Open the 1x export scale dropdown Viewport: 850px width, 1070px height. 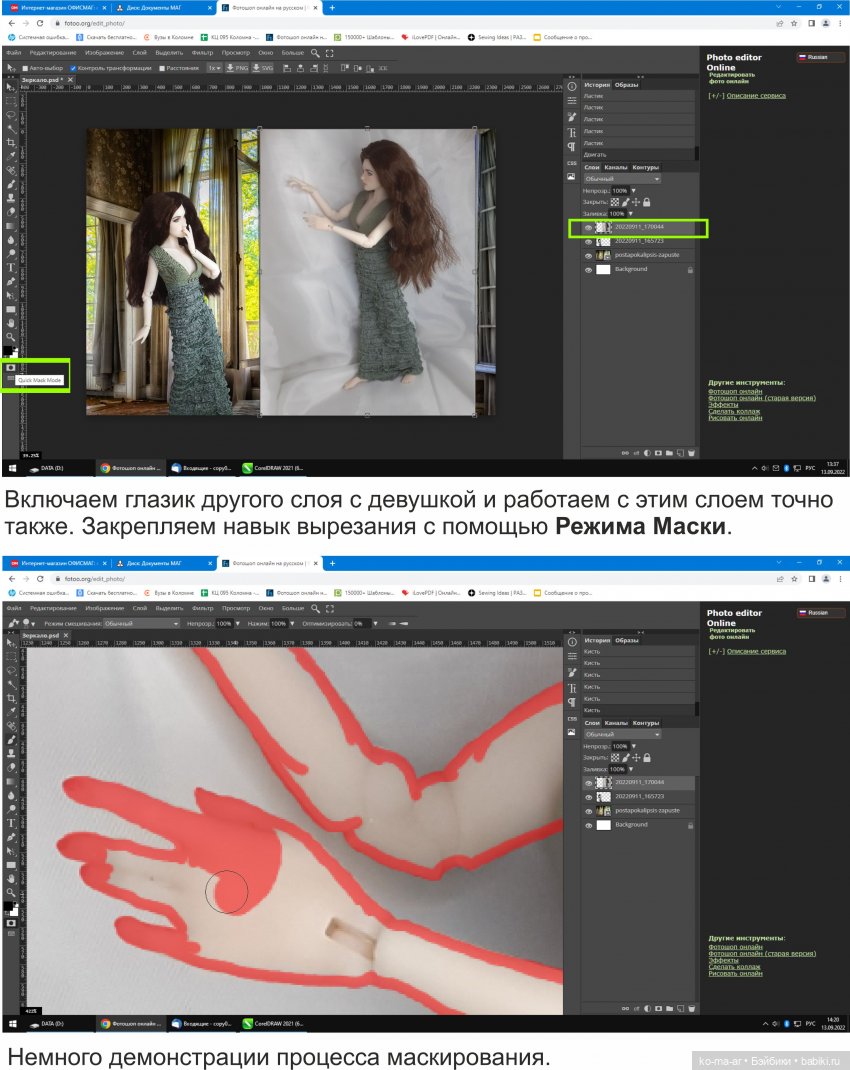coord(213,68)
